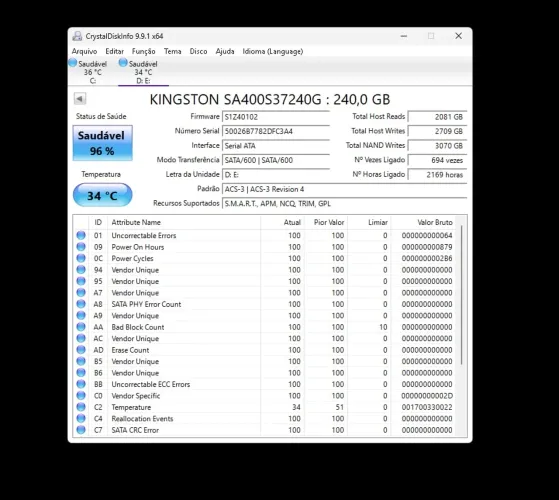559x500 pixels.
Task: Minimize the CrystalDiskInfo window
Action: pos(404,36)
